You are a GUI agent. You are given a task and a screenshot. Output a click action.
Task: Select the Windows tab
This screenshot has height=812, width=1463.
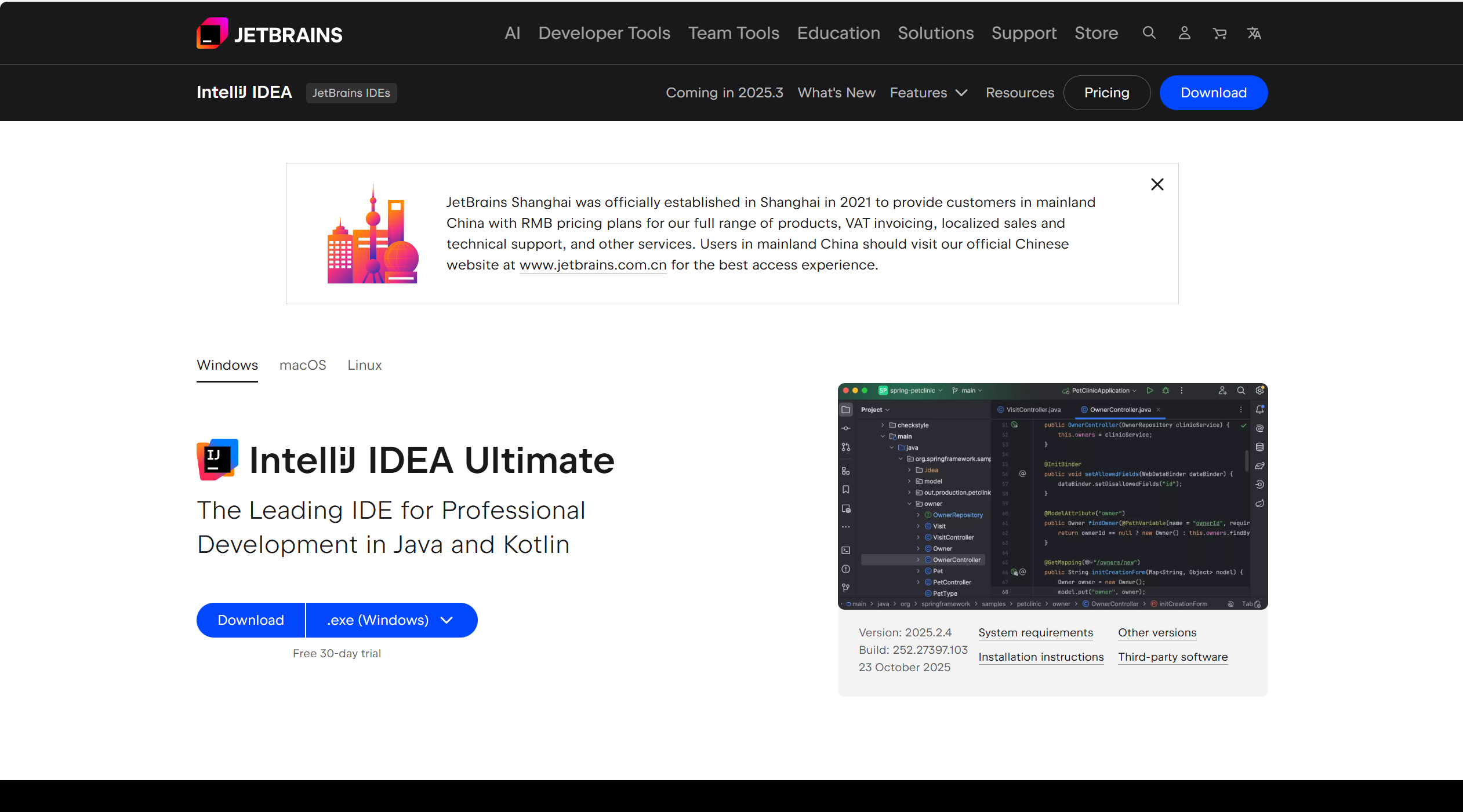[x=227, y=365]
